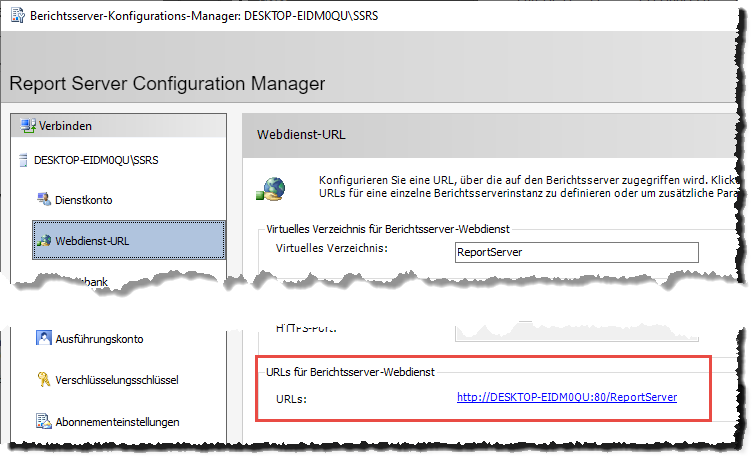Image resolution: width=756 pixels, height=462 pixels.
Task: Click the Report Server Configuration Manager heading
Action: click(167, 83)
